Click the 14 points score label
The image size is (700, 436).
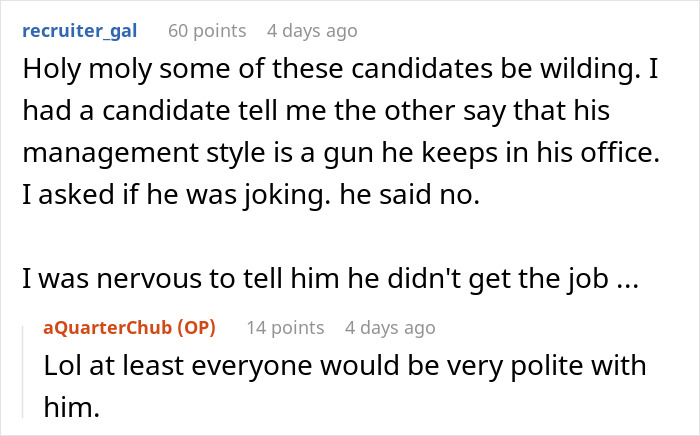point(285,328)
